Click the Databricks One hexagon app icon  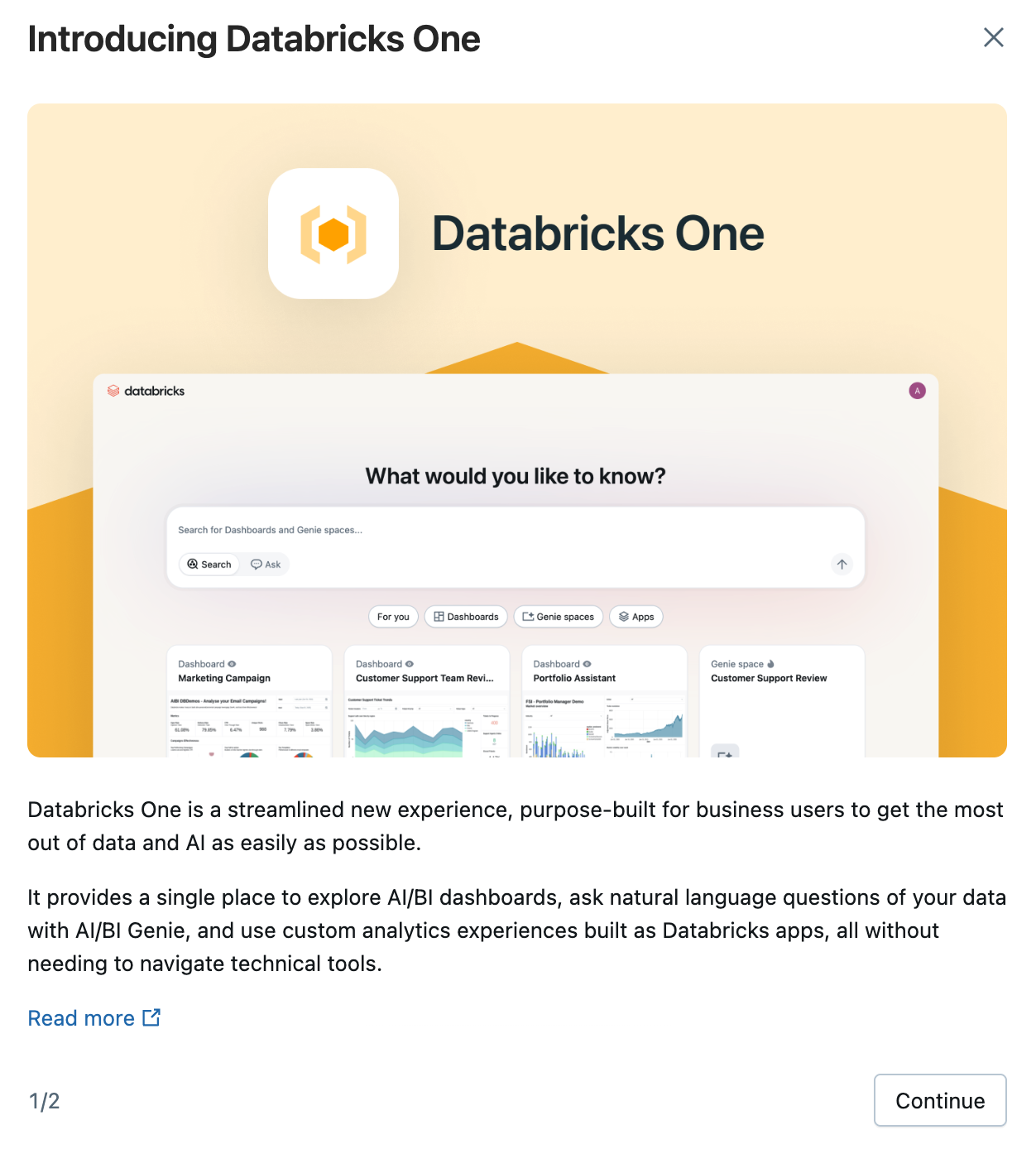point(333,233)
